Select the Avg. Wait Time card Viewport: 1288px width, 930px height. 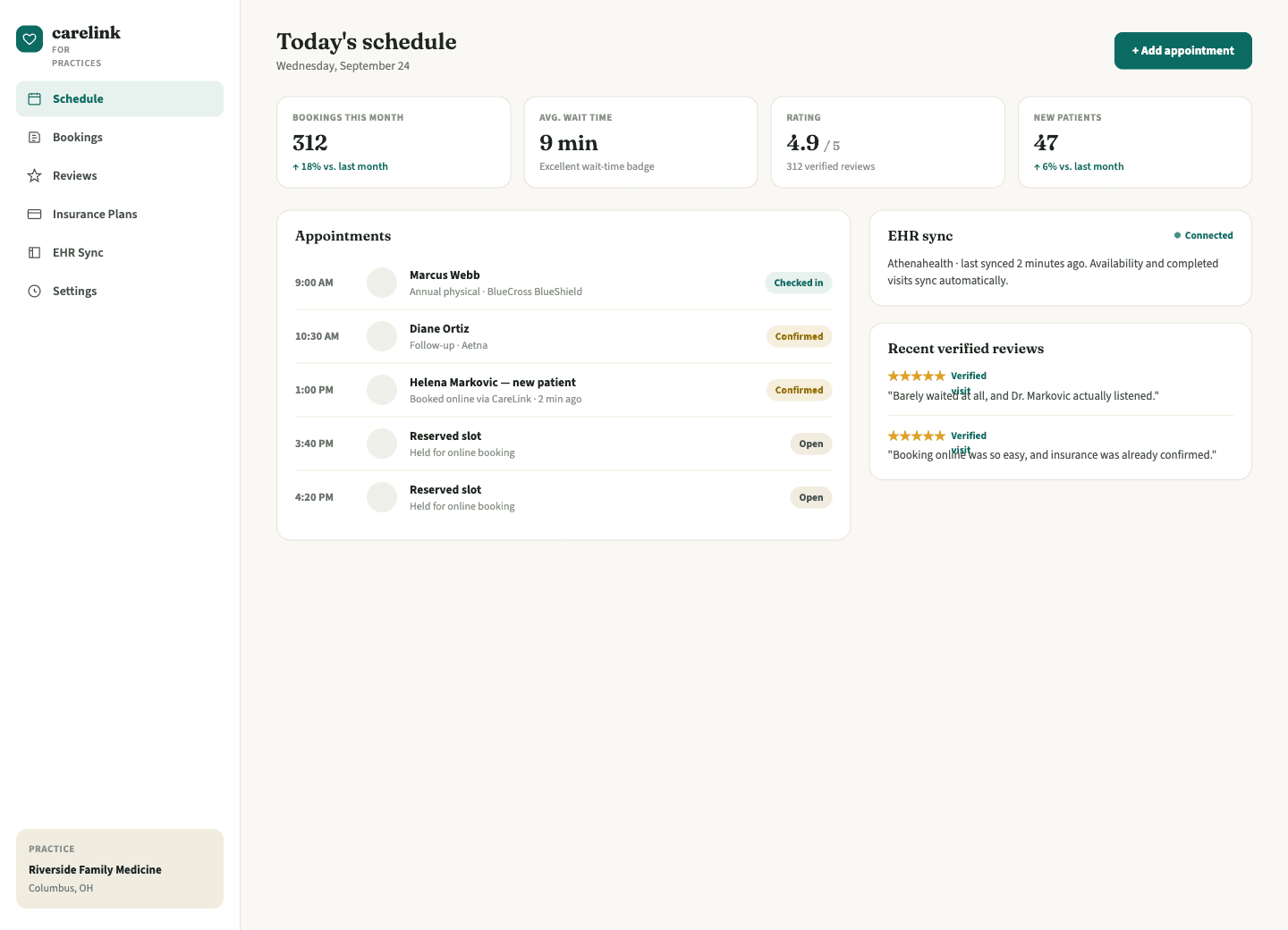click(x=640, y=142)
